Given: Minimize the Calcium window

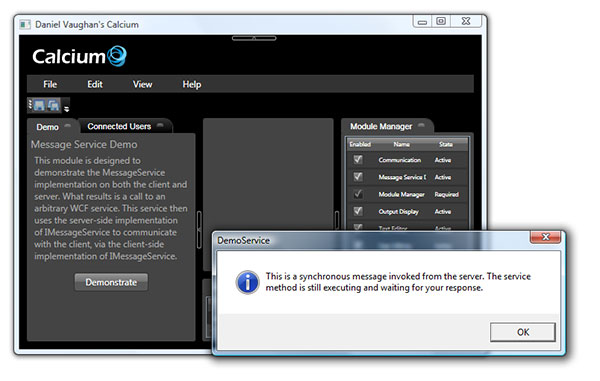Looking at the screenshot, I should tap(422, 22).
